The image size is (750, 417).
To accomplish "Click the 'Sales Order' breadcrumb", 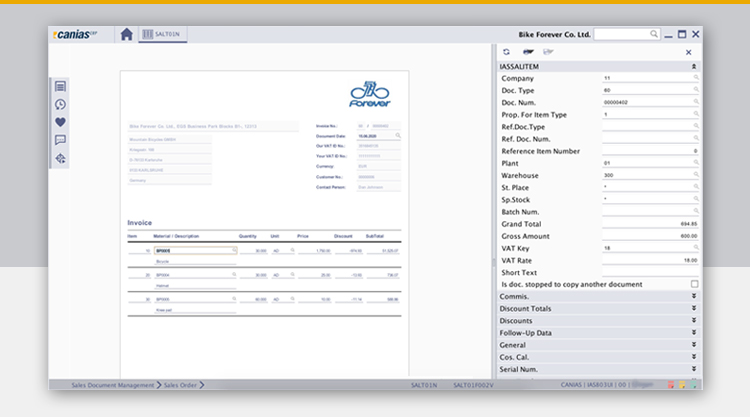I will click(180, 385).
